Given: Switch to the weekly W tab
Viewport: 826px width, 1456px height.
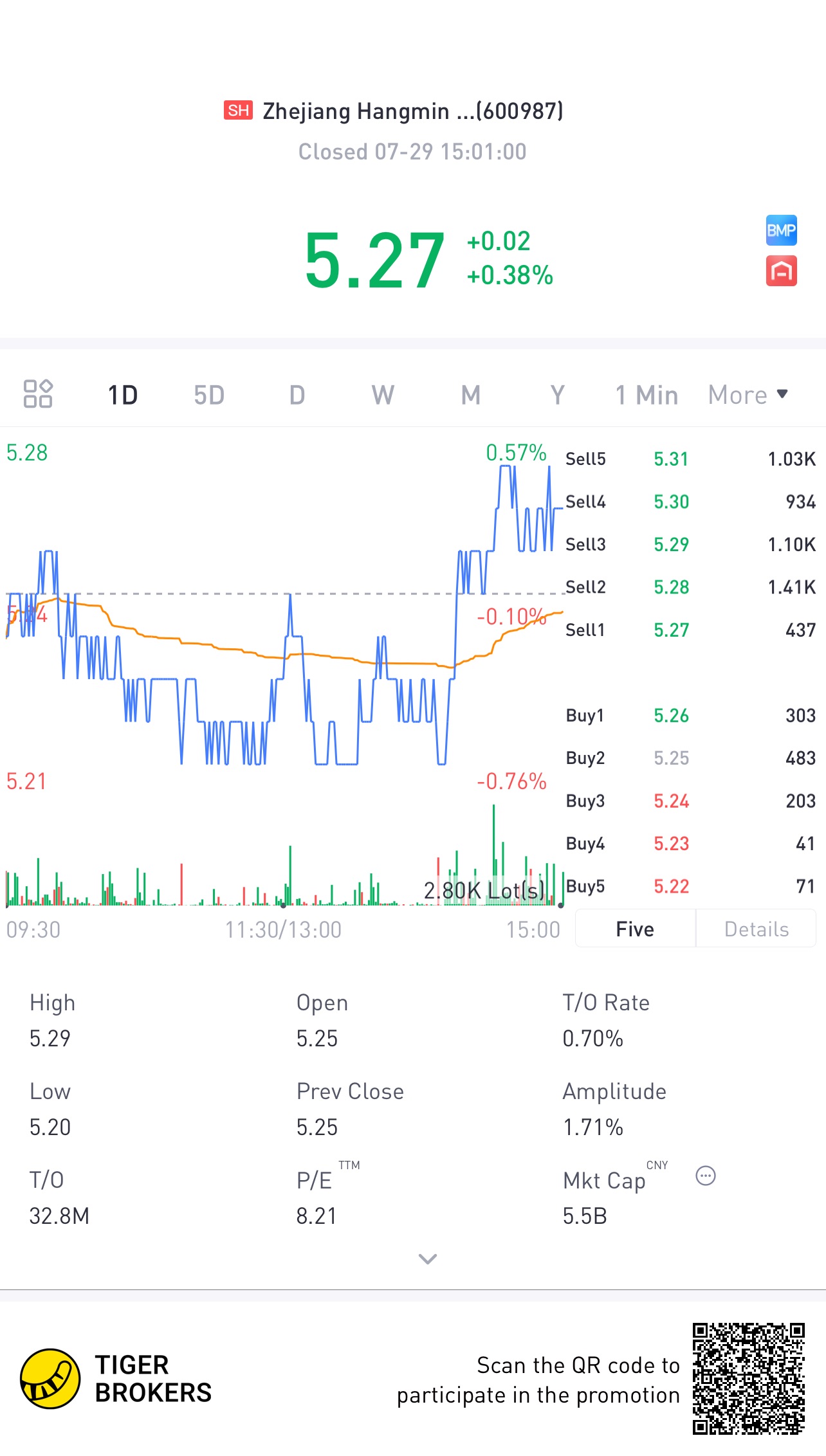Looking at the screenshot, I should pos(383,395).
